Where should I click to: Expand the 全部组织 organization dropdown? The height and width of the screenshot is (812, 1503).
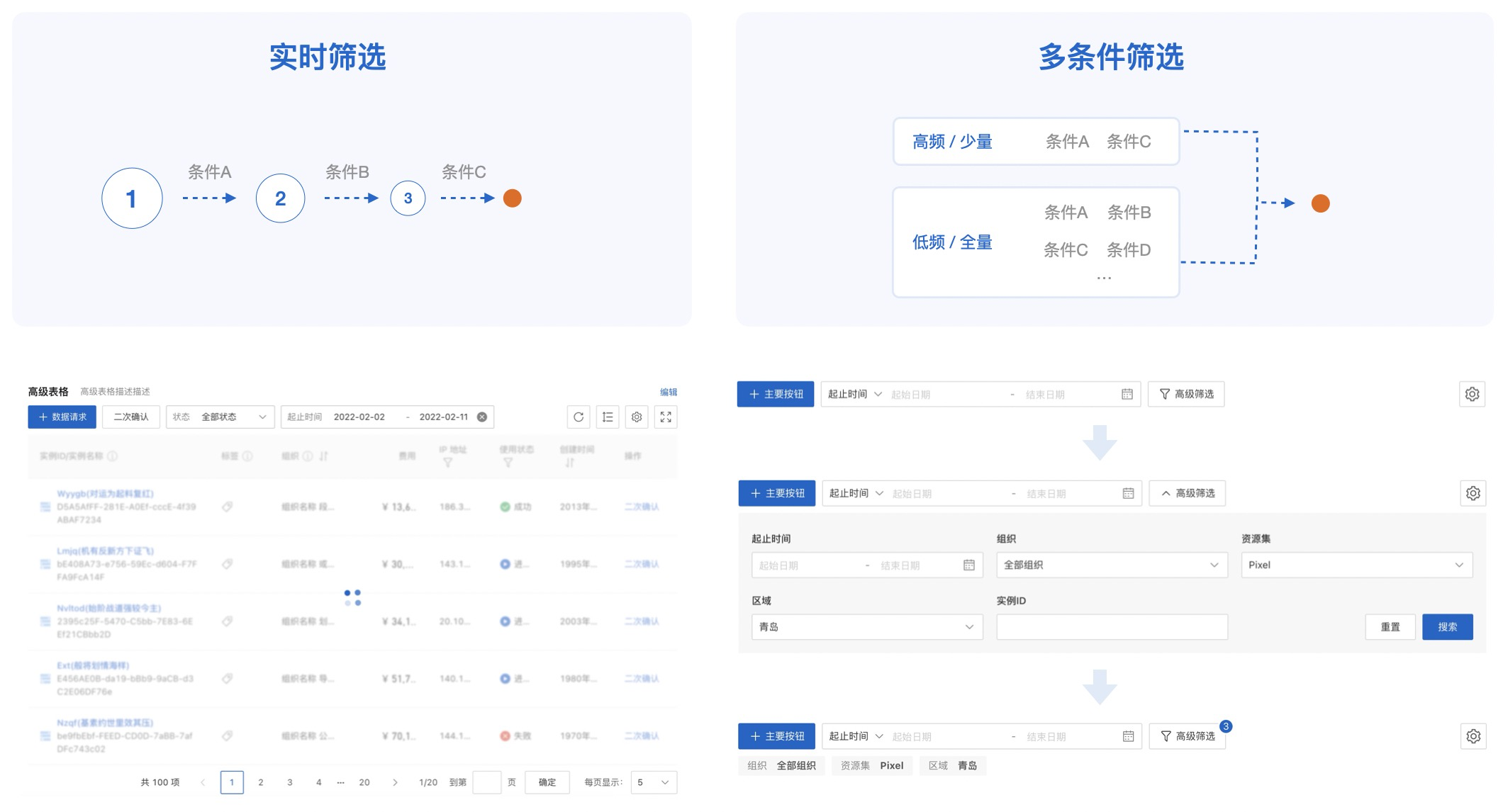tap(1111, 565)
